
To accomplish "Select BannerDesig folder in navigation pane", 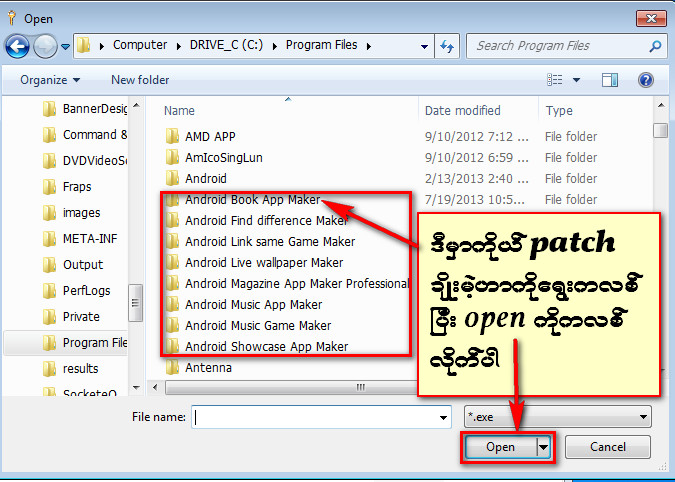I will [x=85, y=109].
